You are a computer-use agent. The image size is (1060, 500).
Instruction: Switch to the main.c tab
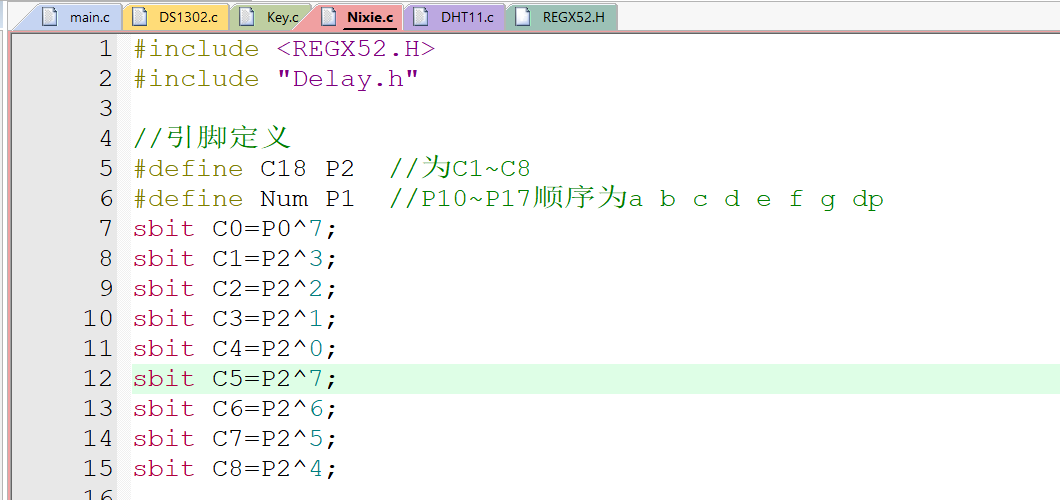coord(89,17)
